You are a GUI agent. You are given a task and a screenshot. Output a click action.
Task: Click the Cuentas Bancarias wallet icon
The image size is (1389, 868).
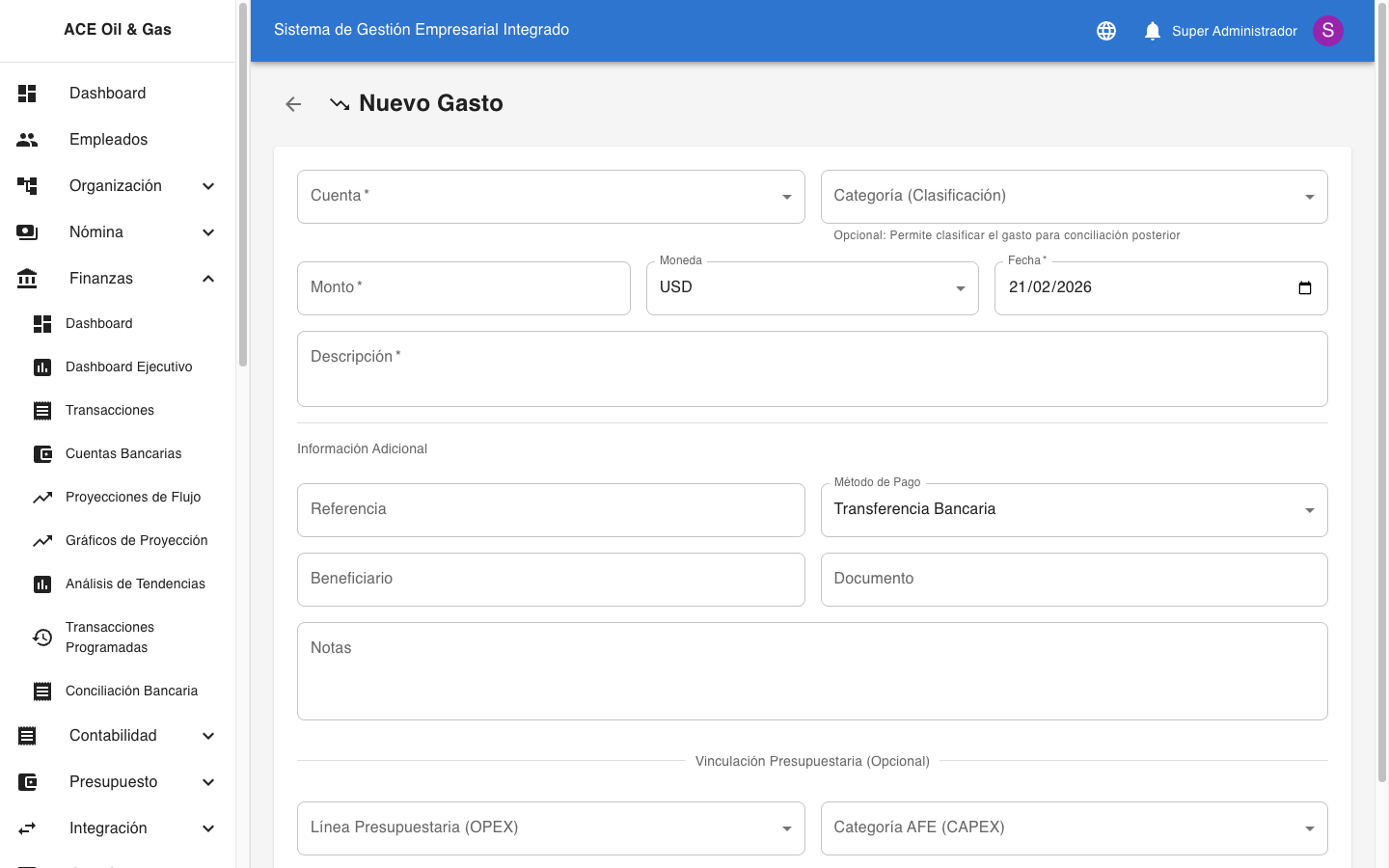click(x=42, y=454)
